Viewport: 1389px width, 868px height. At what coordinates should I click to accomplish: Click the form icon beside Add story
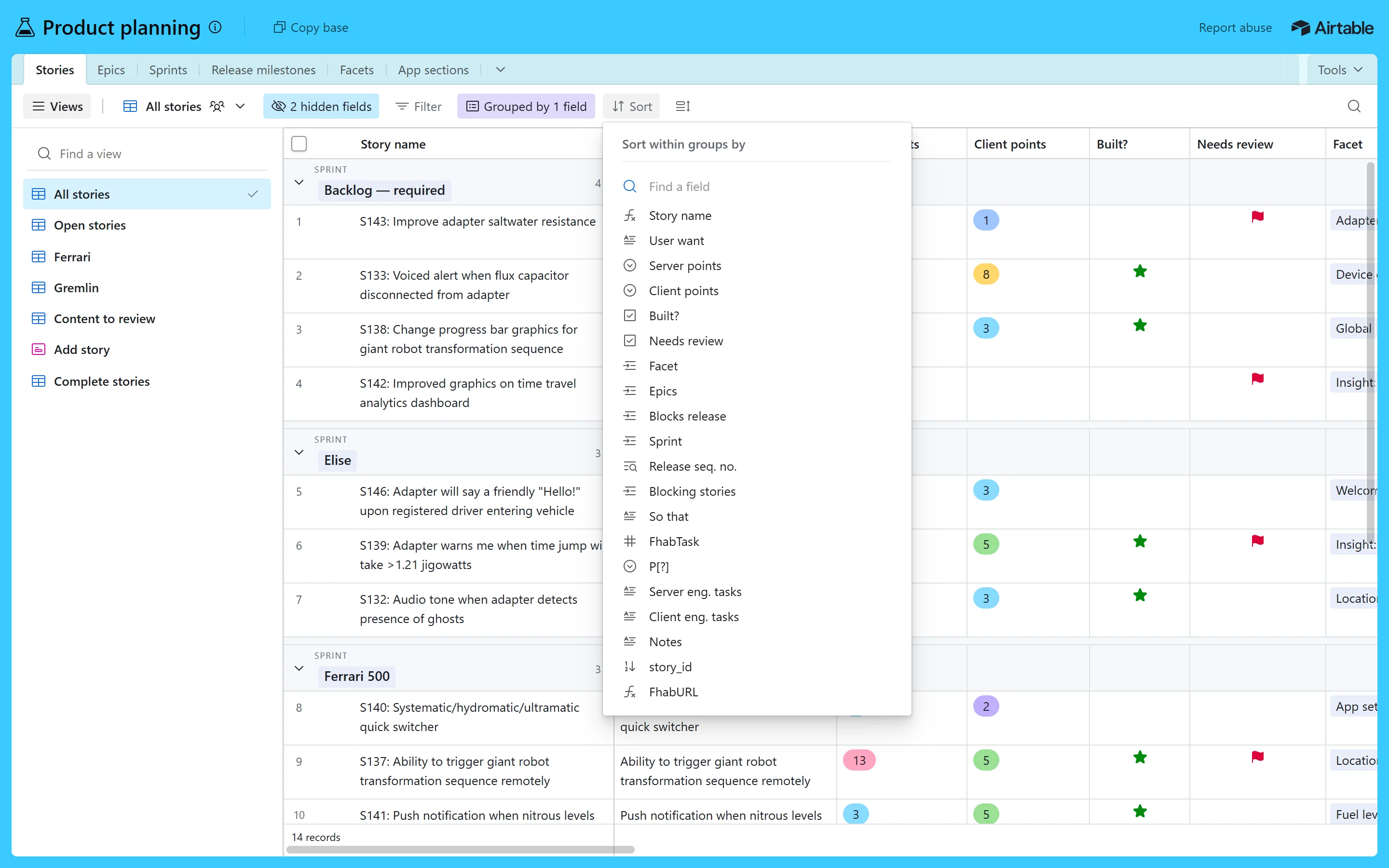click(x=39, y=349)
